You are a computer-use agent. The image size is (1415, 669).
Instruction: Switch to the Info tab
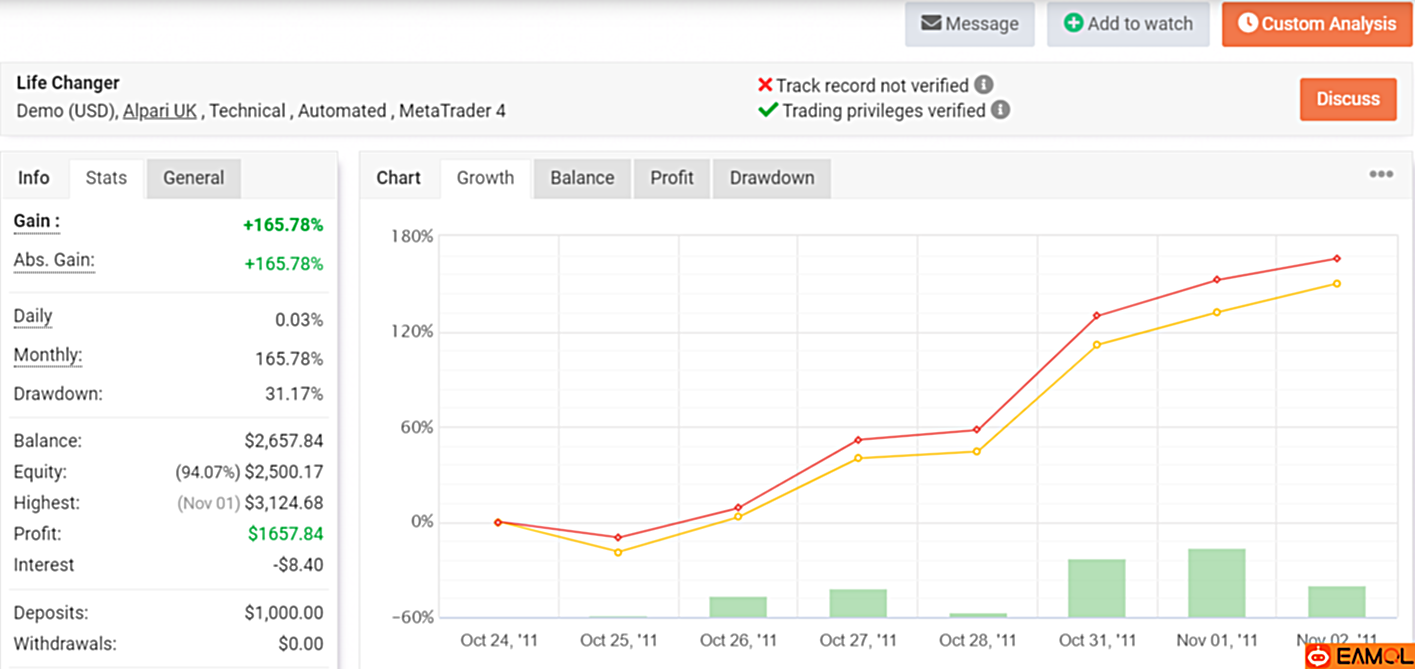(x=34, y=178)
